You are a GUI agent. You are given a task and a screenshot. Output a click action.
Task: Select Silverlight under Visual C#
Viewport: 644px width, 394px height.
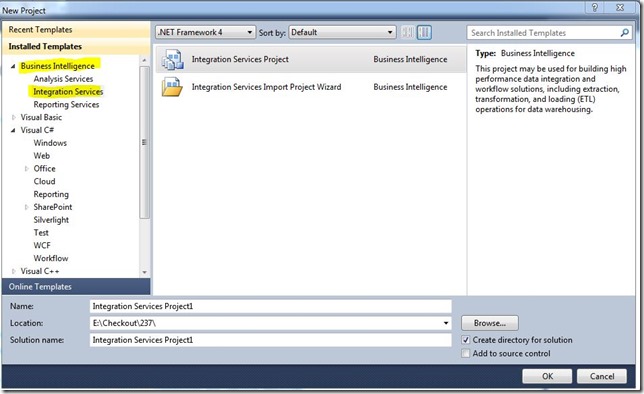point(51,220)
